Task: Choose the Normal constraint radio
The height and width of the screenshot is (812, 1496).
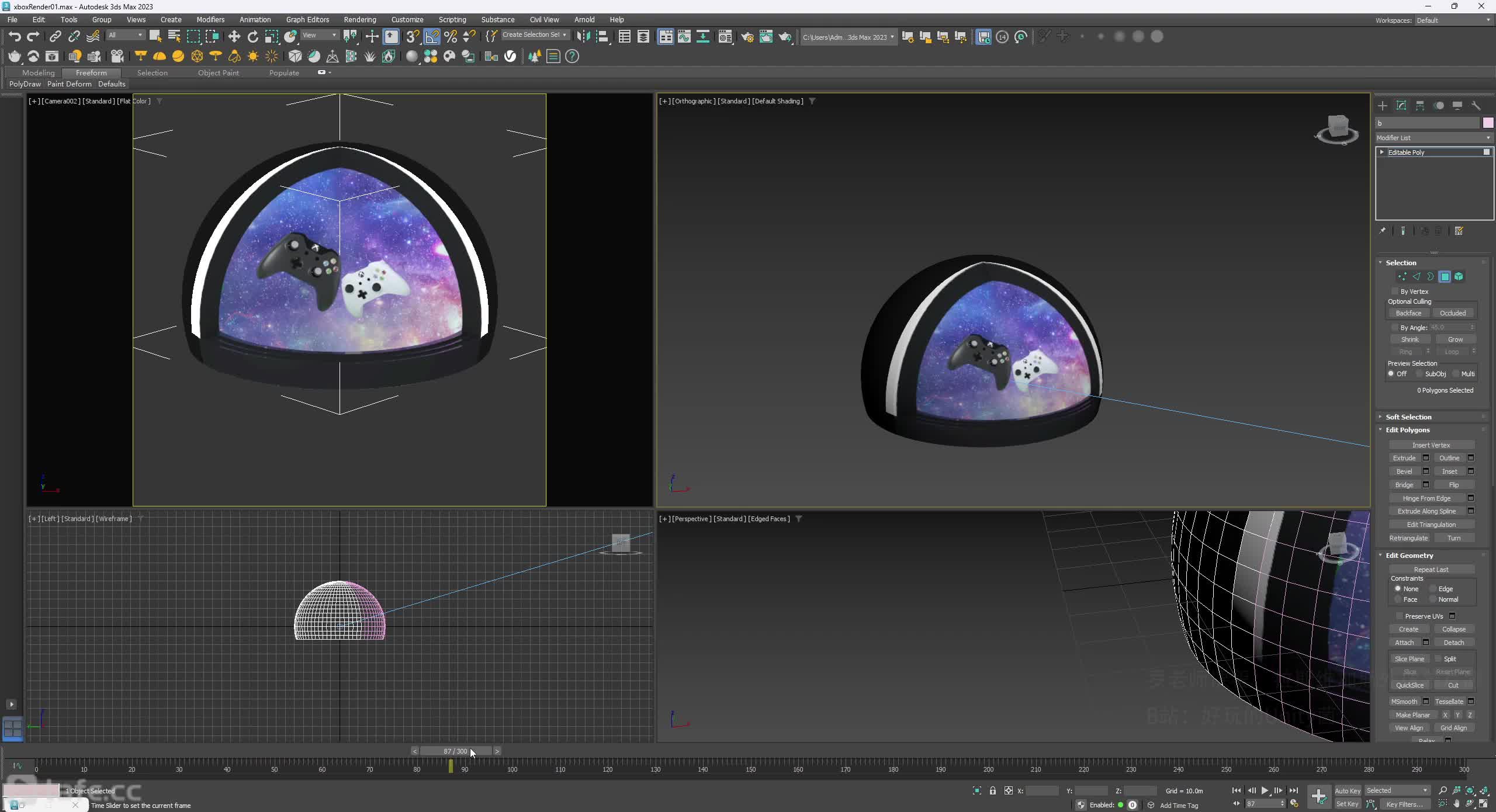Action: pos(1433,599)
